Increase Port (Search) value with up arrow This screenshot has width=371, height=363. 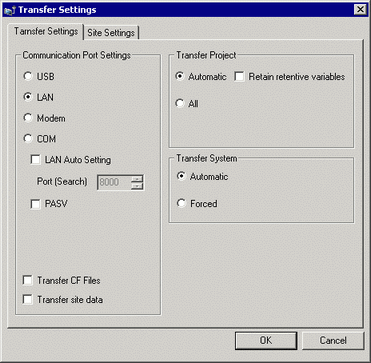[x=137, y=179]
